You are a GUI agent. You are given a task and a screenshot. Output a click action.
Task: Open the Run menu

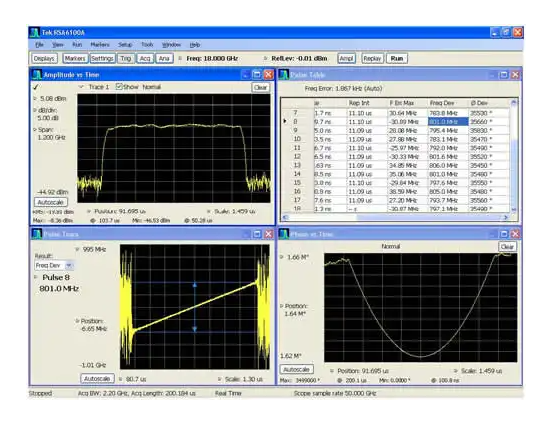(77, 45)
